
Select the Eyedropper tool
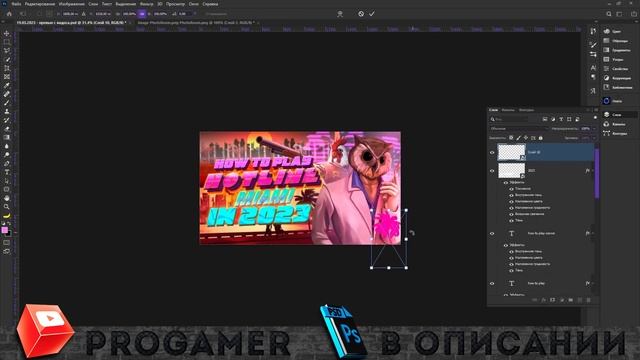[7, 85]
